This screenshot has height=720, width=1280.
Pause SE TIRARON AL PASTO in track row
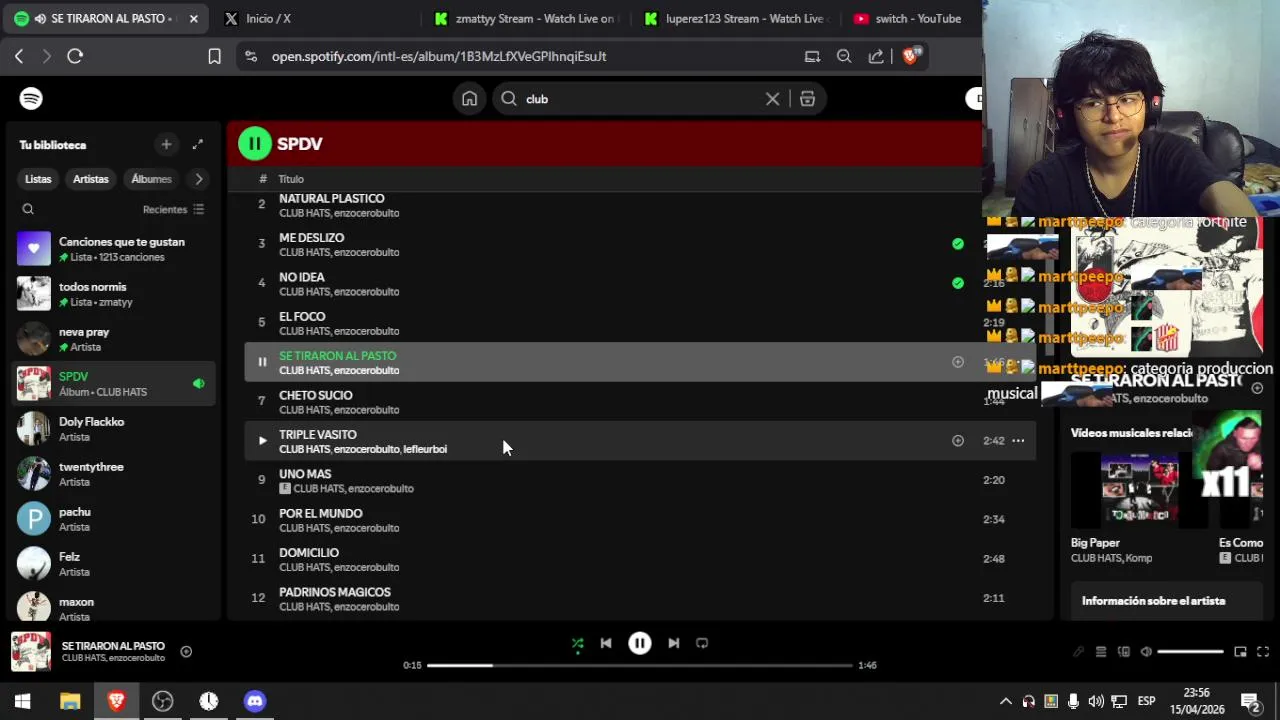click(262, 362)
